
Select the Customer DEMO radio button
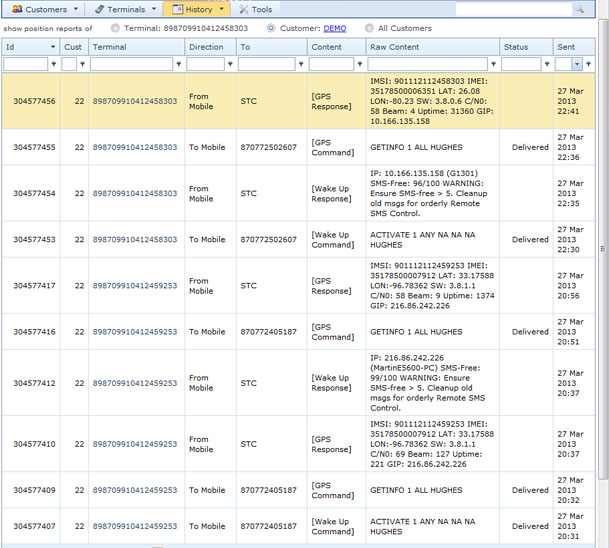coord(271,28)
